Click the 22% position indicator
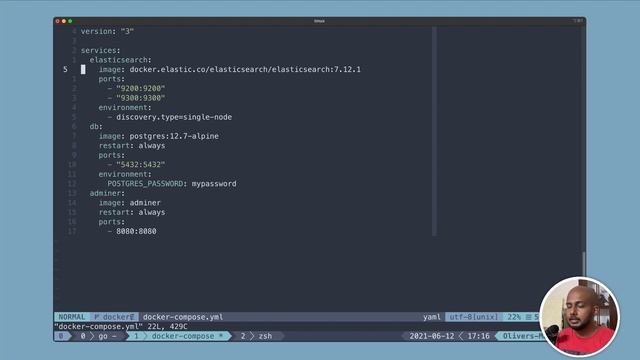 pyautogui.click(x=514, y=317)
